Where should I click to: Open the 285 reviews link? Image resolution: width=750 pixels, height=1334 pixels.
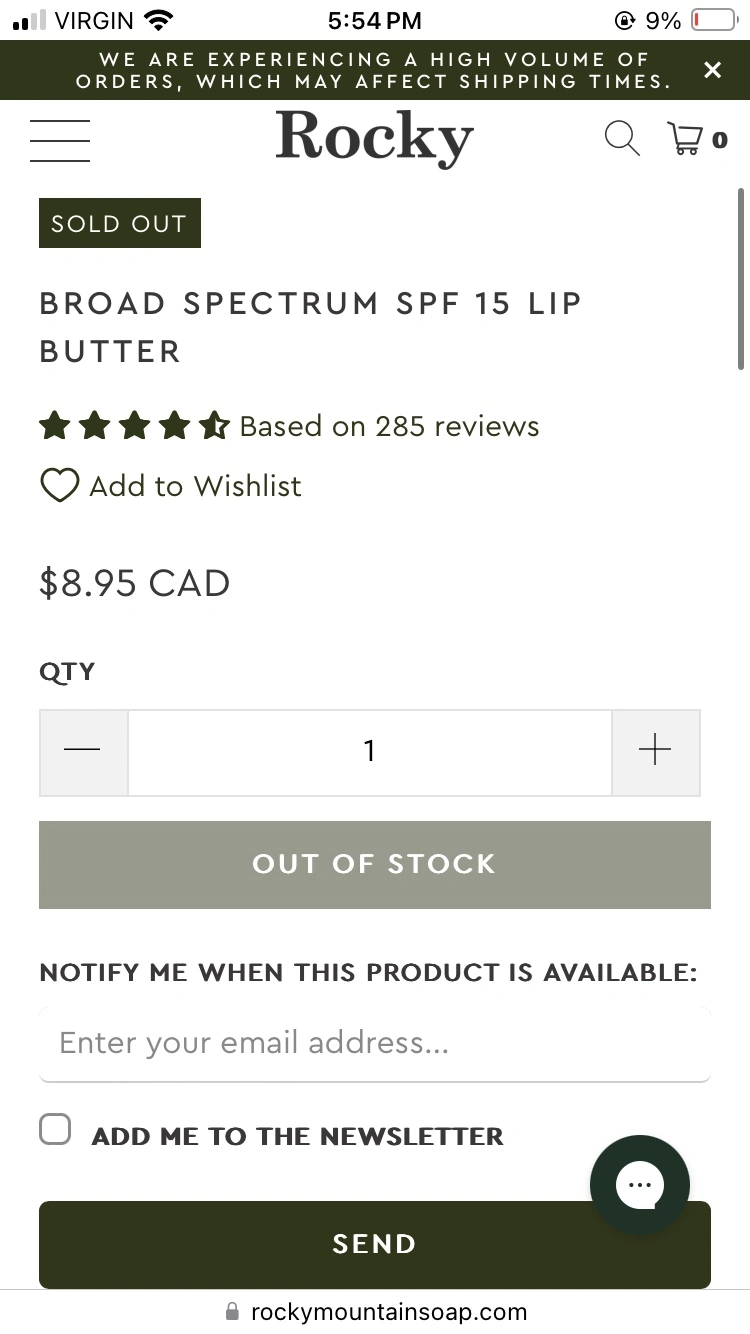(x=390, y=427)
